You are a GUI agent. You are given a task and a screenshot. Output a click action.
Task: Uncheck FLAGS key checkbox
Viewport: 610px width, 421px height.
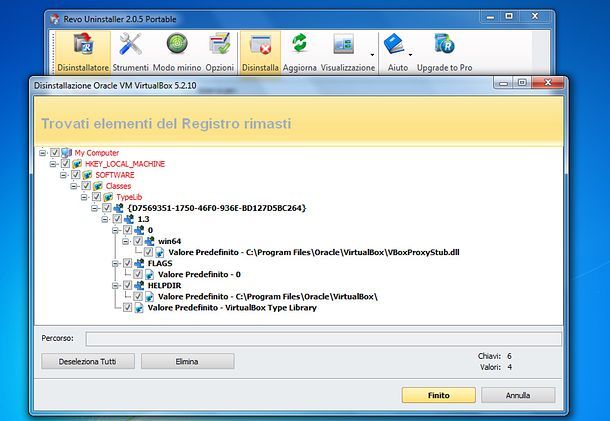point(128,263)
